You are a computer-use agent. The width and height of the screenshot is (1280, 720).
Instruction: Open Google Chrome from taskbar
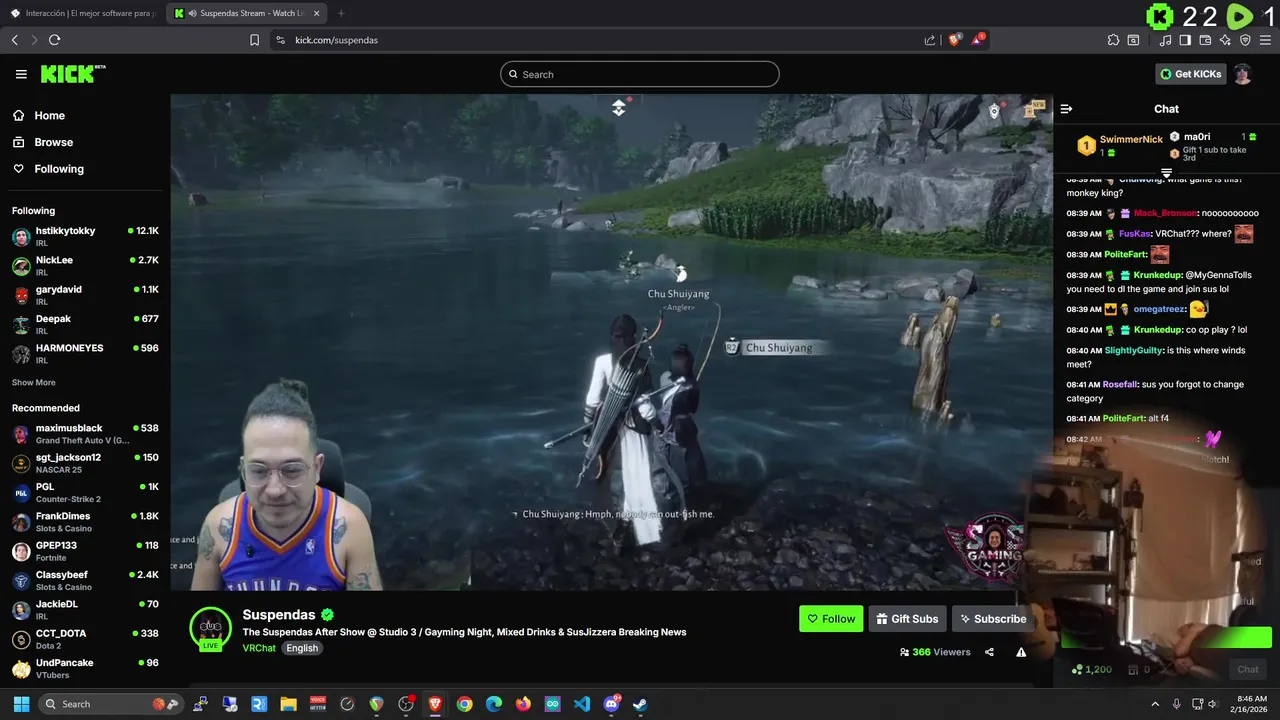(464, 704)
